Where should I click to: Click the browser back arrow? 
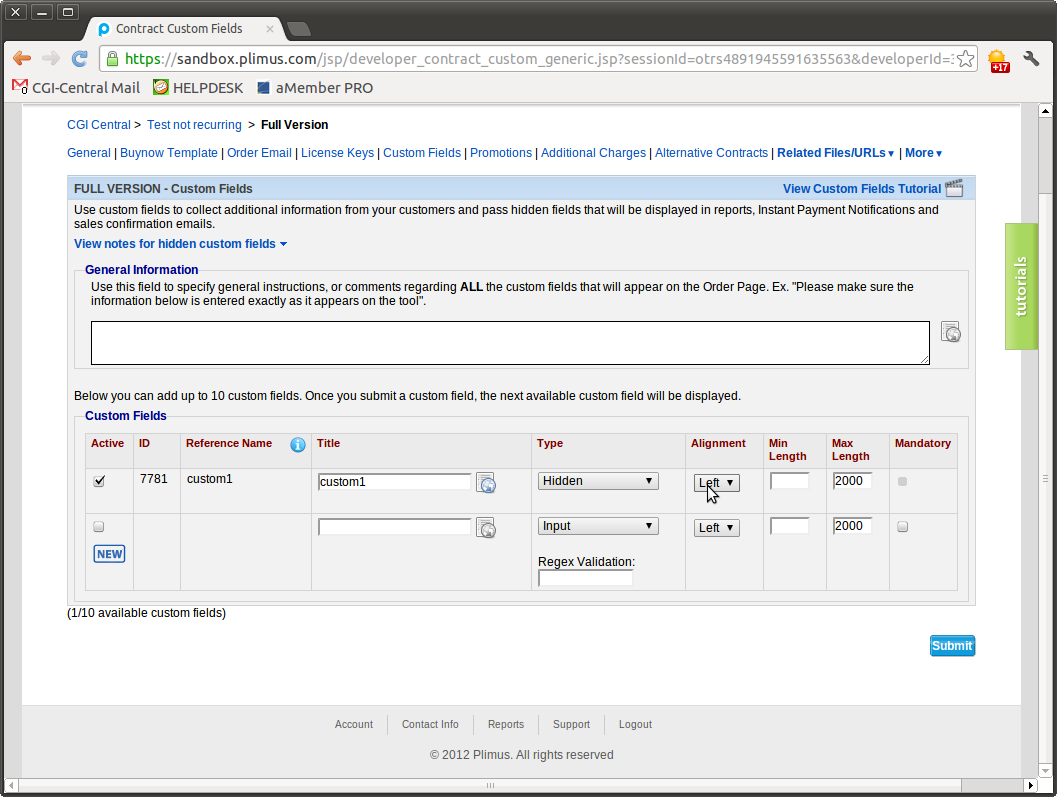[22, 59]
